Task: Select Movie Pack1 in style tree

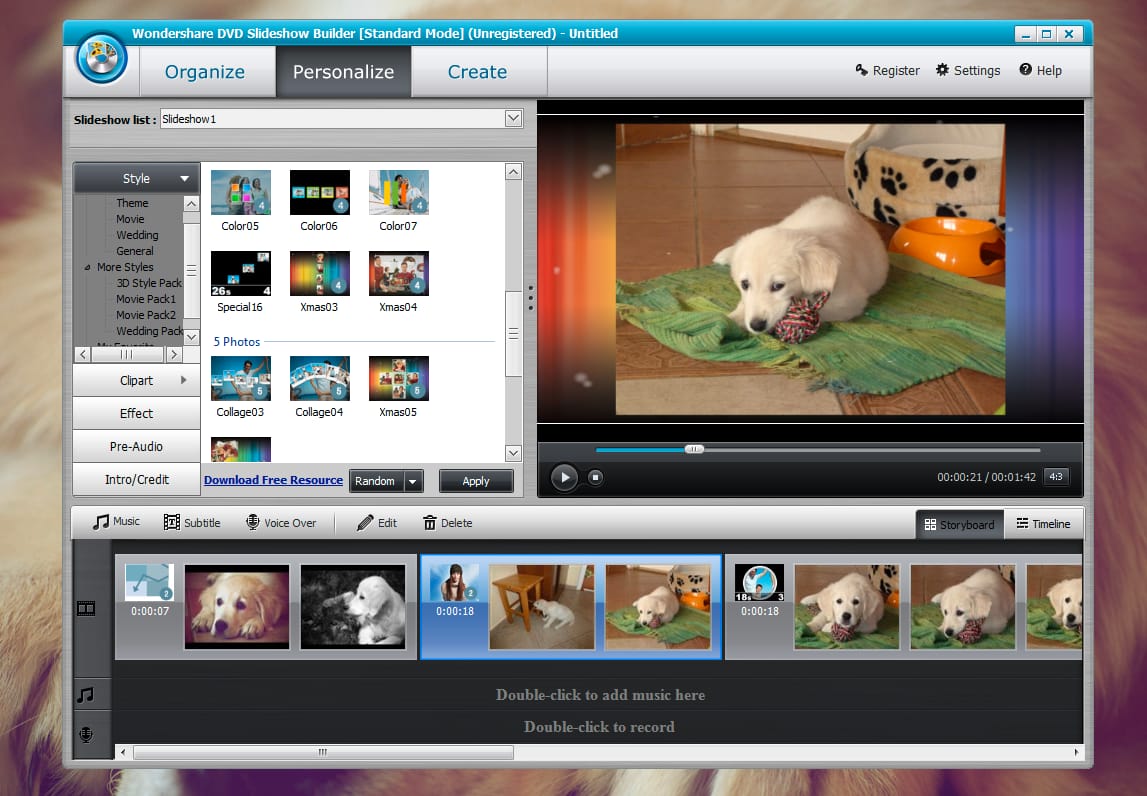Action: [146, 298]
